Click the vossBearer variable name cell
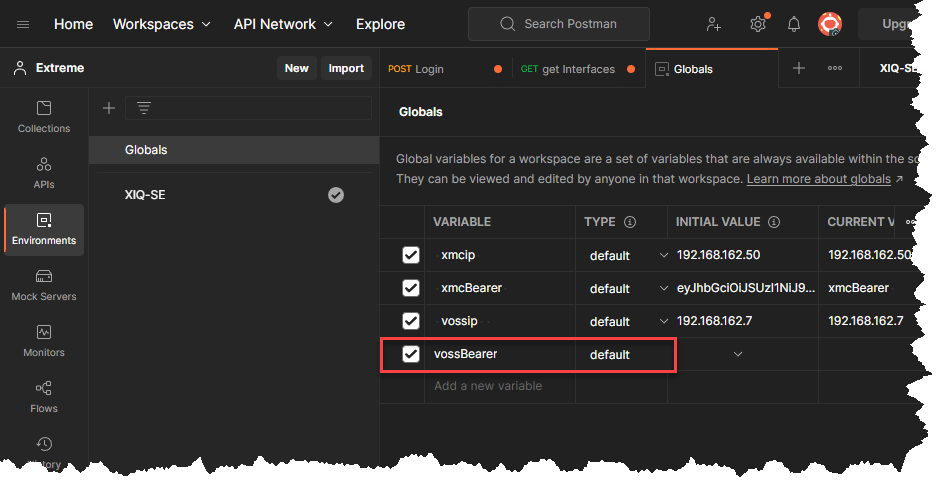937x485 pixels. [500, 354]
